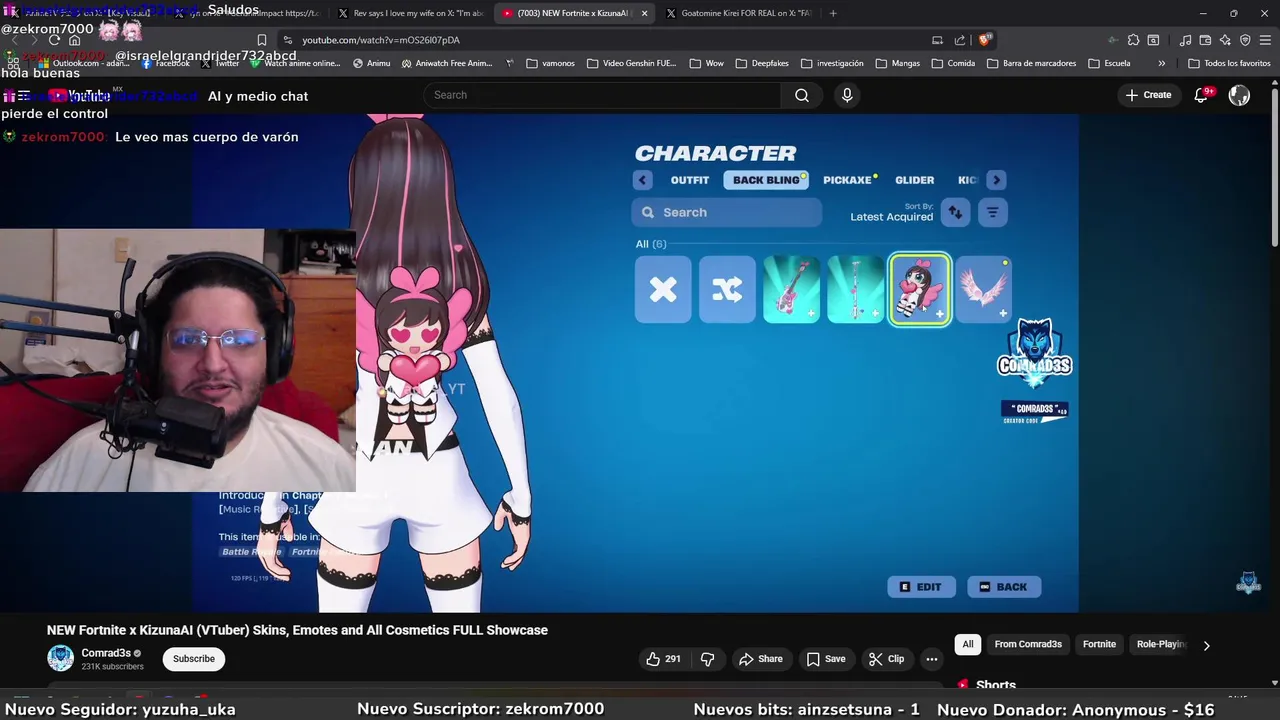Open the sidebar search panel icon
The image size is (1280, 720).
tap(1153, 40)
